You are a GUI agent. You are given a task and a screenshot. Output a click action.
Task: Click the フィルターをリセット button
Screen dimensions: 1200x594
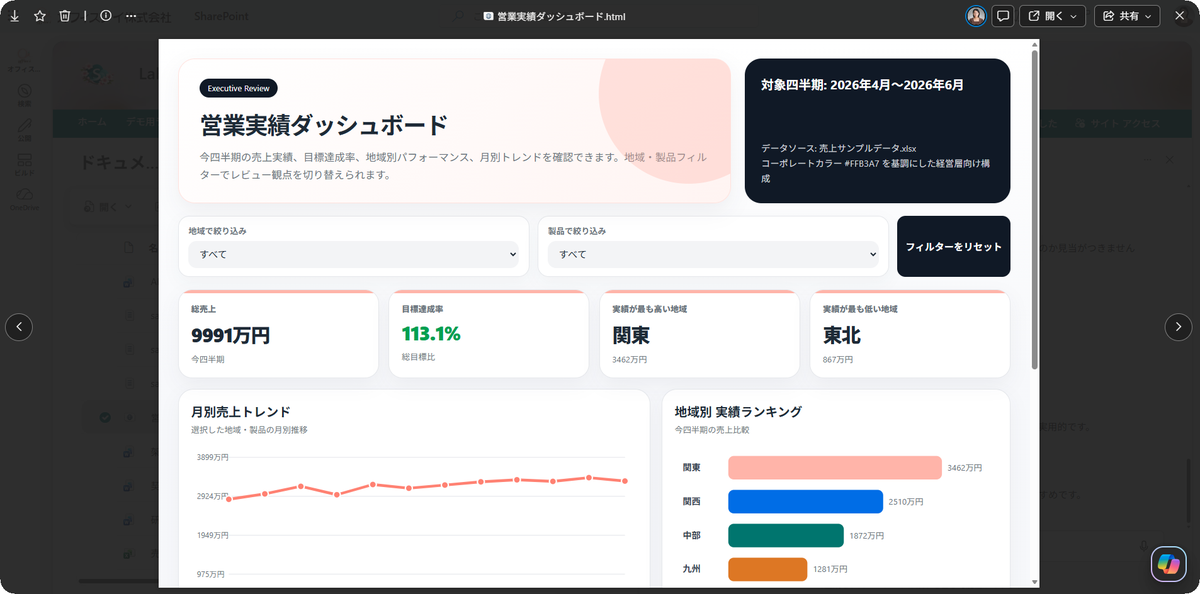pos(953,246)
